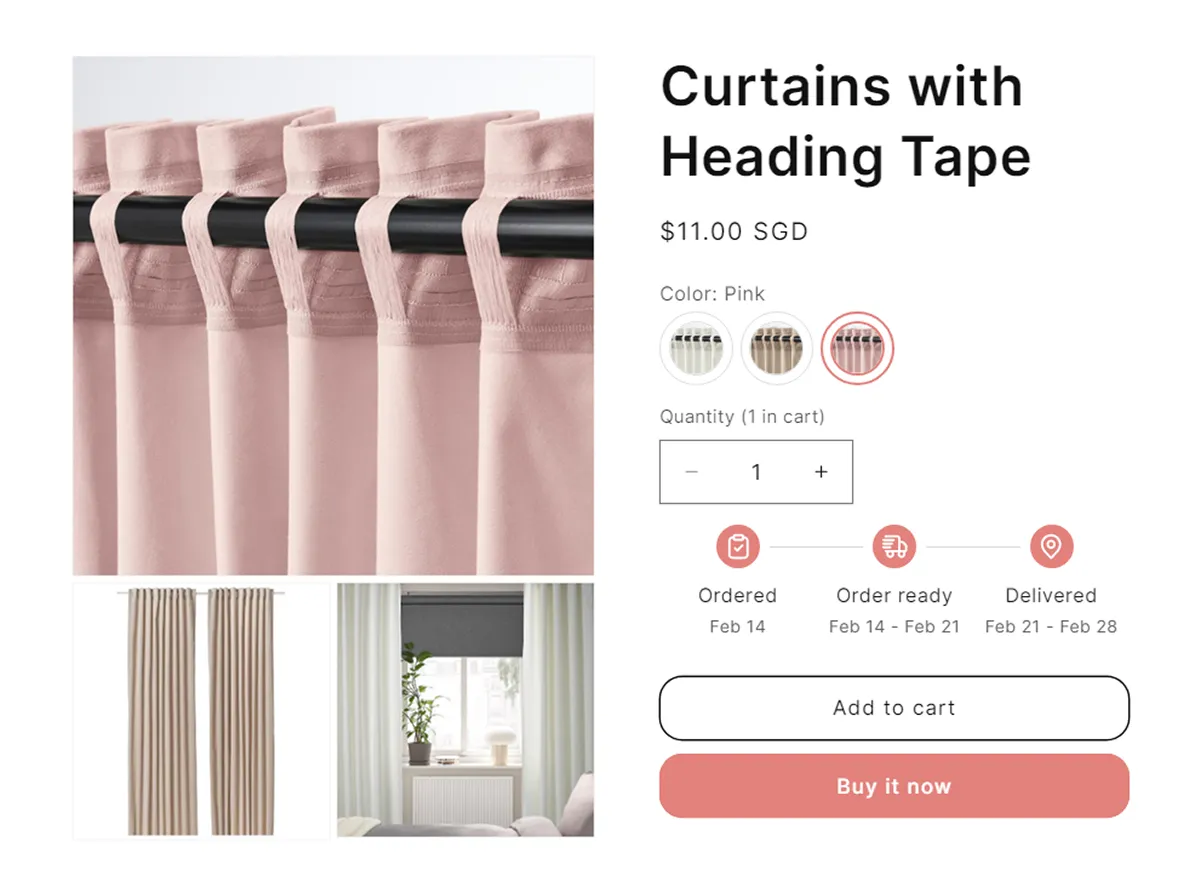Select the pink curtain color swatch
Image resolution: width=1202 pixels, height=878 pixels.
pyautogui.click(x=857, y=349)
